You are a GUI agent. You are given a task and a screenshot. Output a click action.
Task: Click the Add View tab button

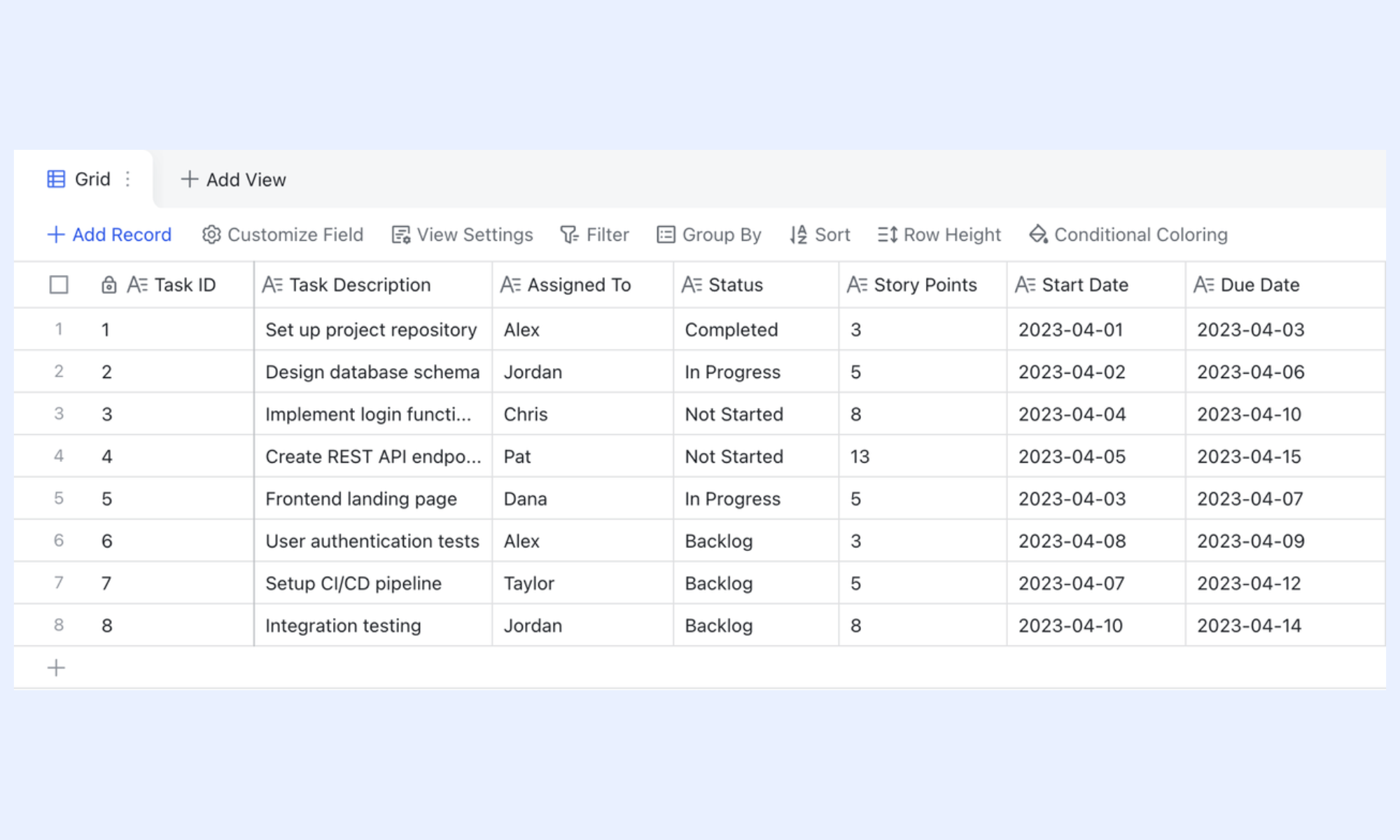tap(233, 179)
